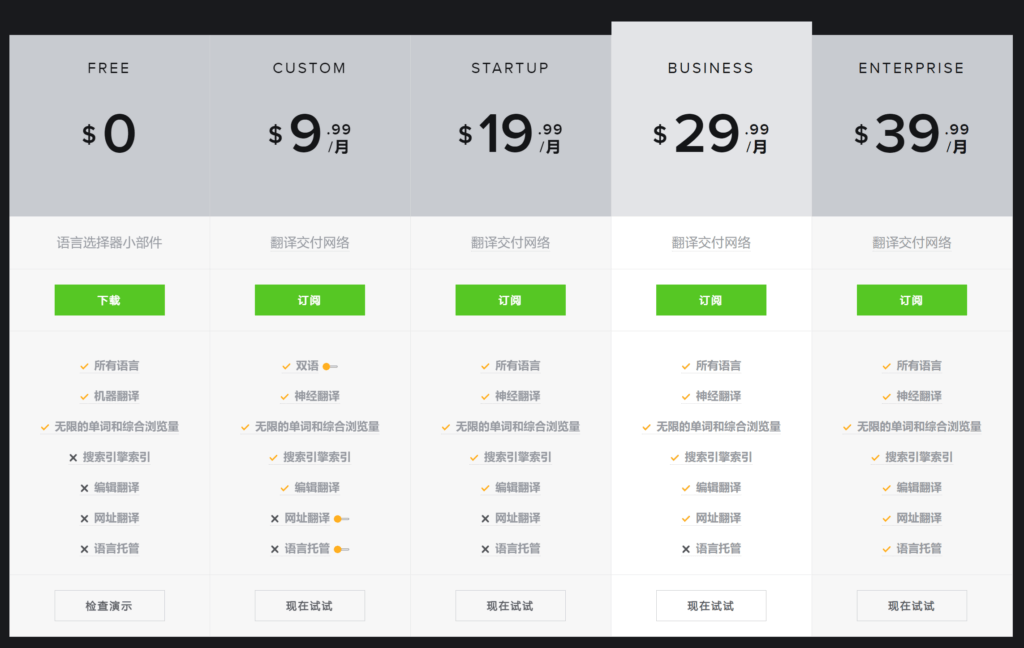
Task: Open 无限的单词和综合浏览量 link in Enterprise plan
Action: click(x=919, y=427)
